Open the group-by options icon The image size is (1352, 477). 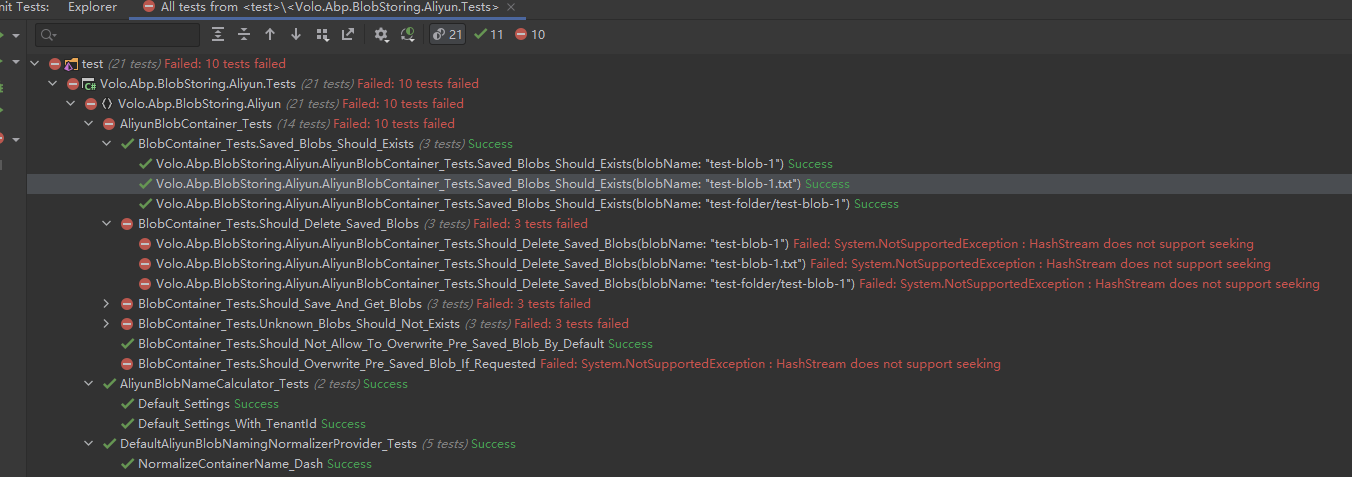[322, 35]
